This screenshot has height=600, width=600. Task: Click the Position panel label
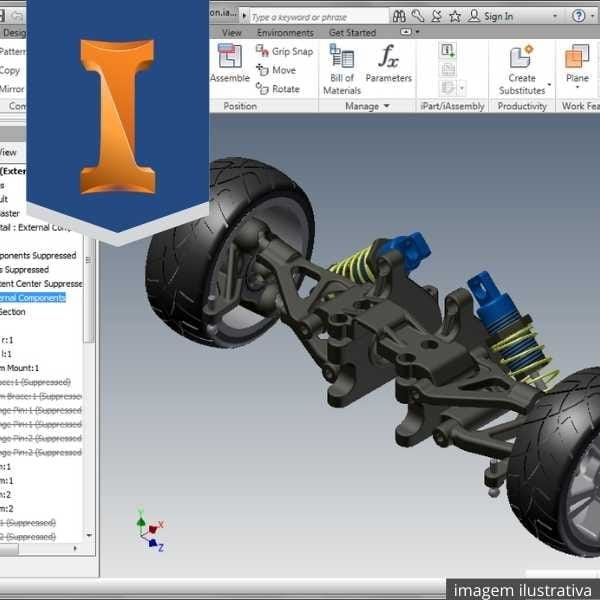pos(240,106)
